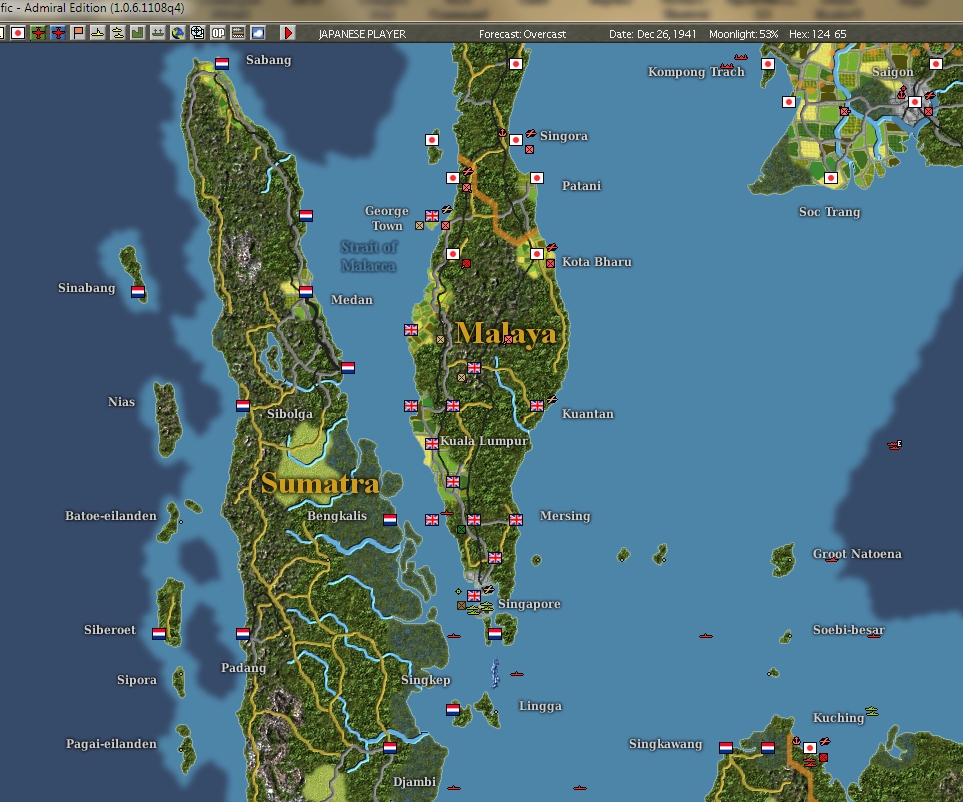The width and height of the screenshot is (963, 802).
Task: Click the "Hex: 124 65" status text
Action: [817, 34]
